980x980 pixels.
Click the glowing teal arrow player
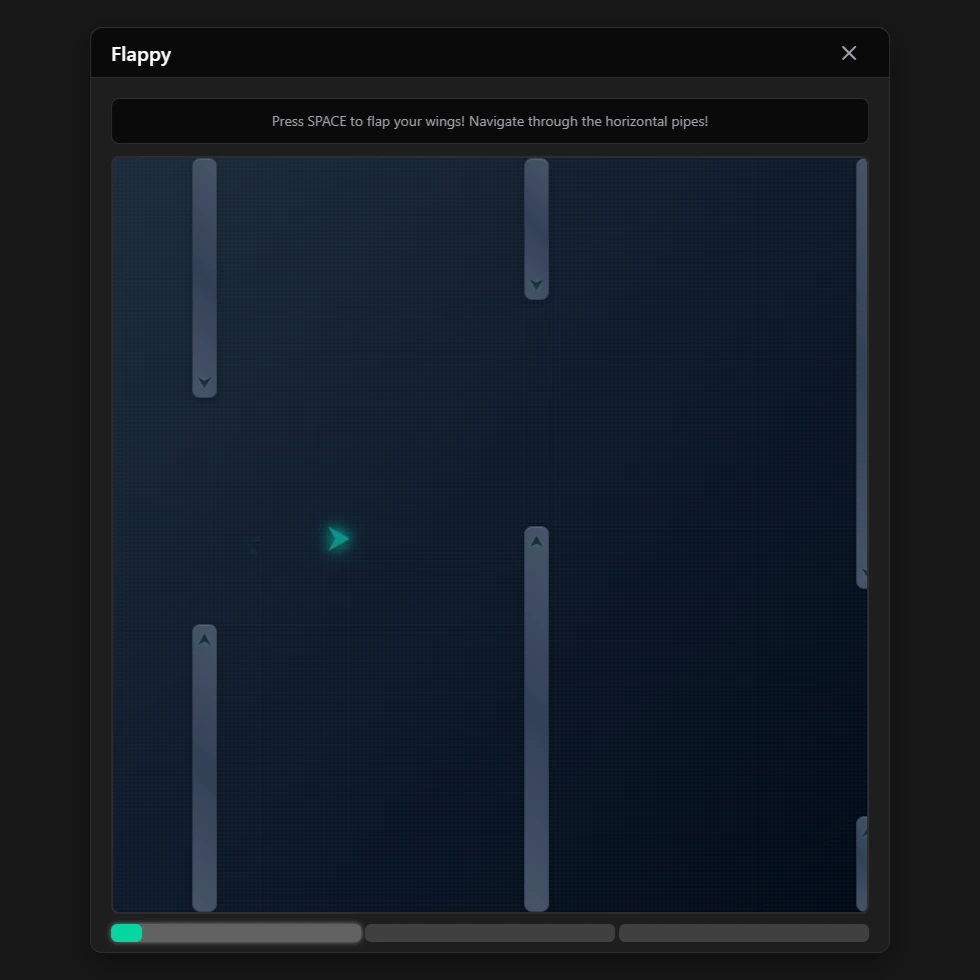(338, 539)
